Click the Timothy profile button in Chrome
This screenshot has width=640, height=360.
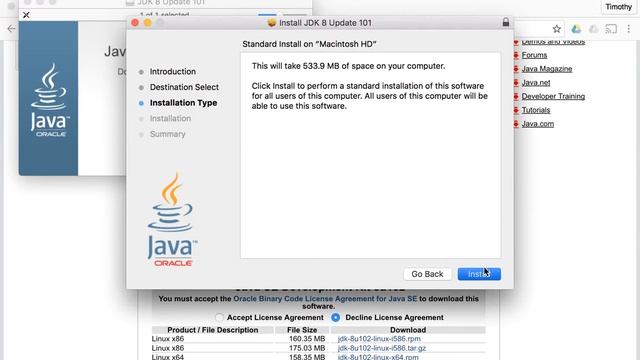[x=618, y=7]
